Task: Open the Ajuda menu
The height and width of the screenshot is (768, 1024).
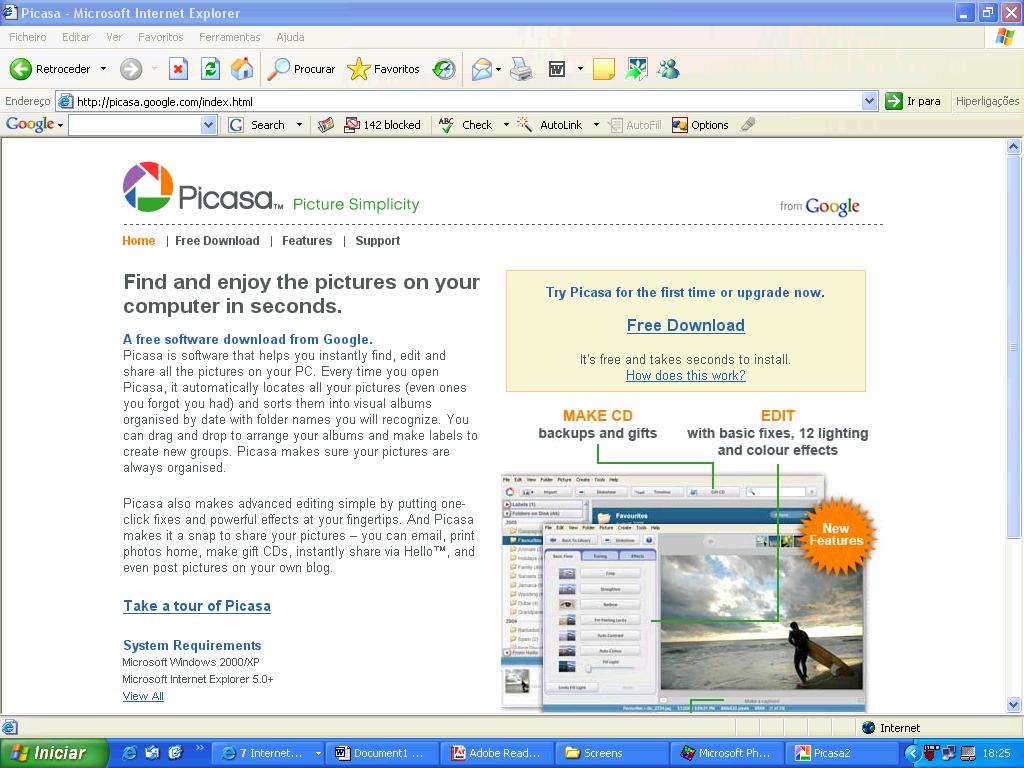Action: coord(290,37)
